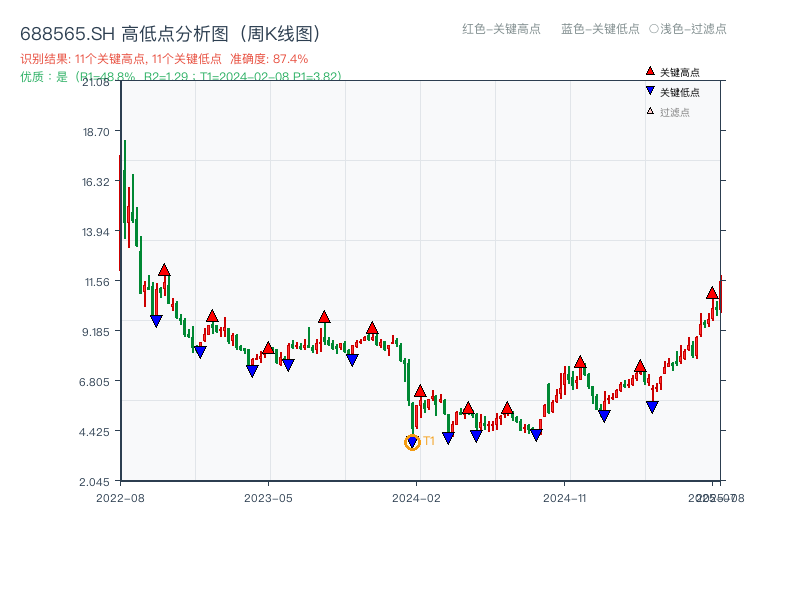Click the 准确度: 87.4% text
Viewport: 800px width, 600px height.
point(269,59)
